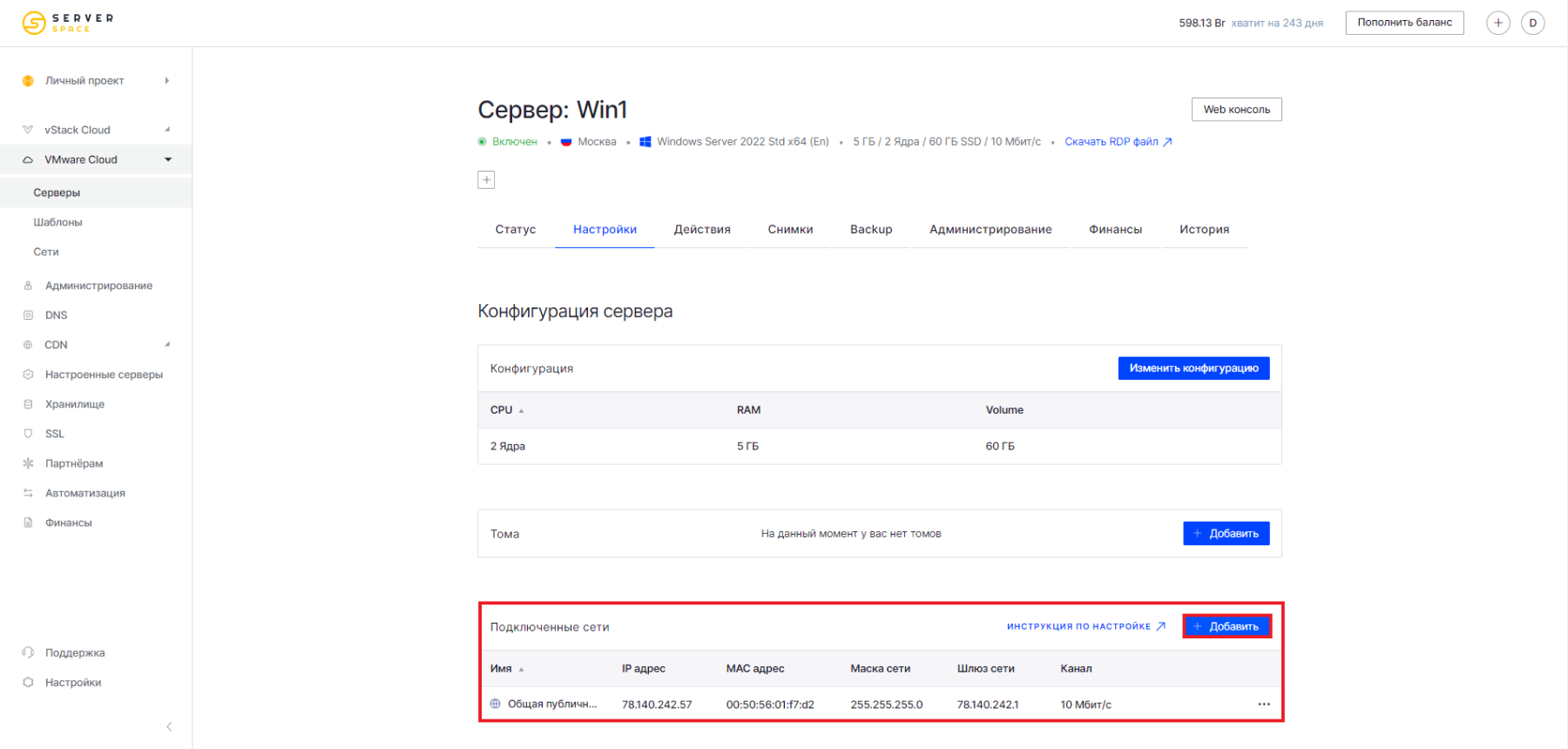Screen dimensions: 1568x749
Task: Click the 10 Мбит/с channel value
Action: (1085, 705)
